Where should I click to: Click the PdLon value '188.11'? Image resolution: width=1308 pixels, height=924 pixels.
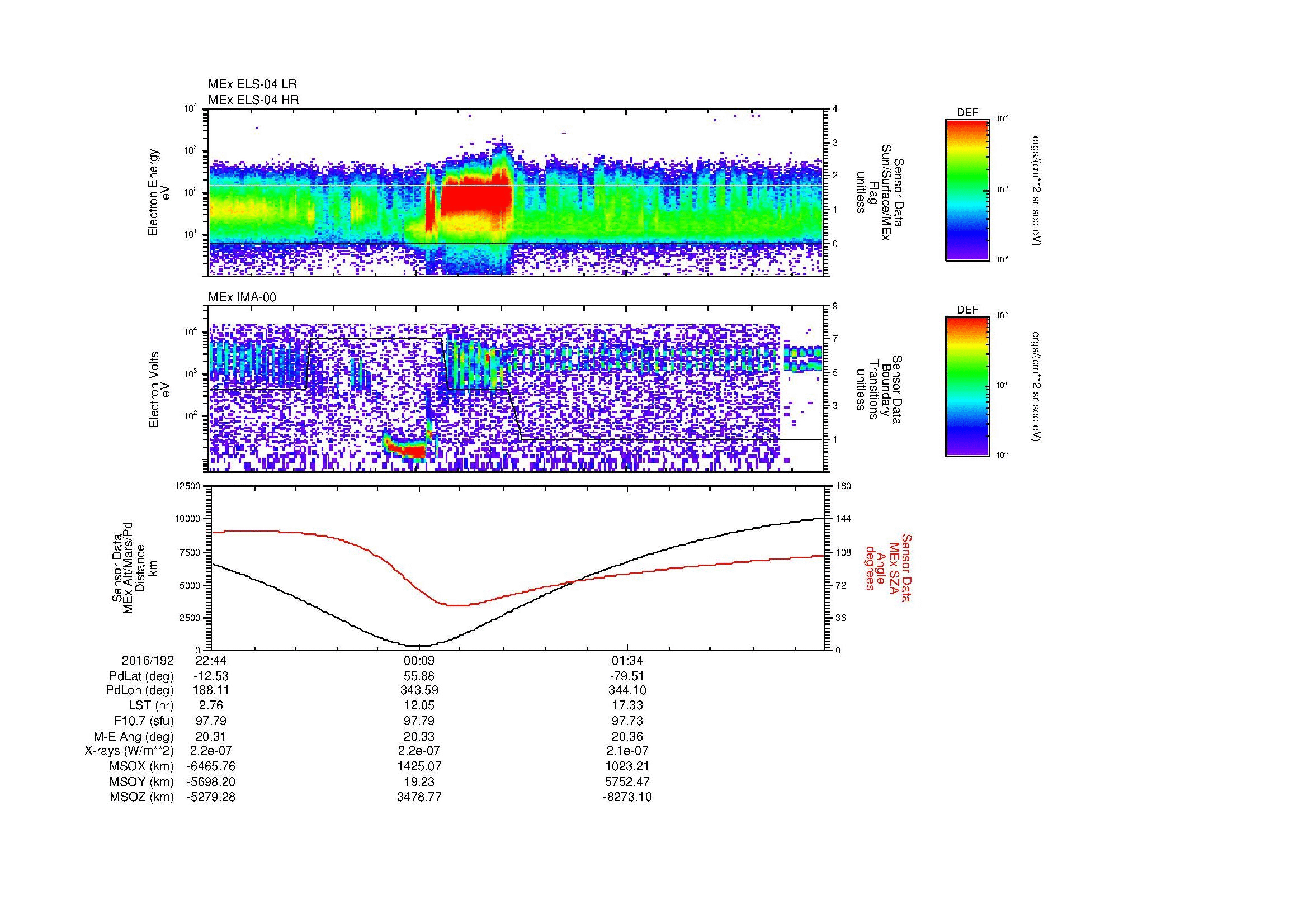[211, 691]
